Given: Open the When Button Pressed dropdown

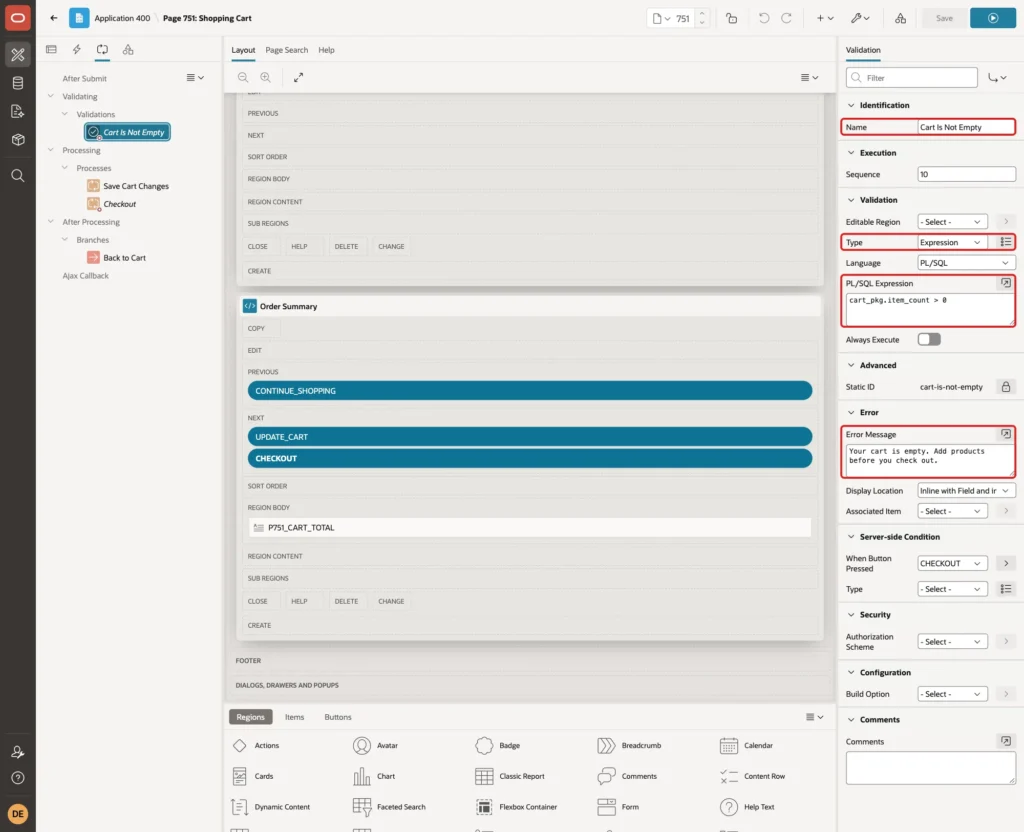Looking at the screenshot, I should point(952,563).
